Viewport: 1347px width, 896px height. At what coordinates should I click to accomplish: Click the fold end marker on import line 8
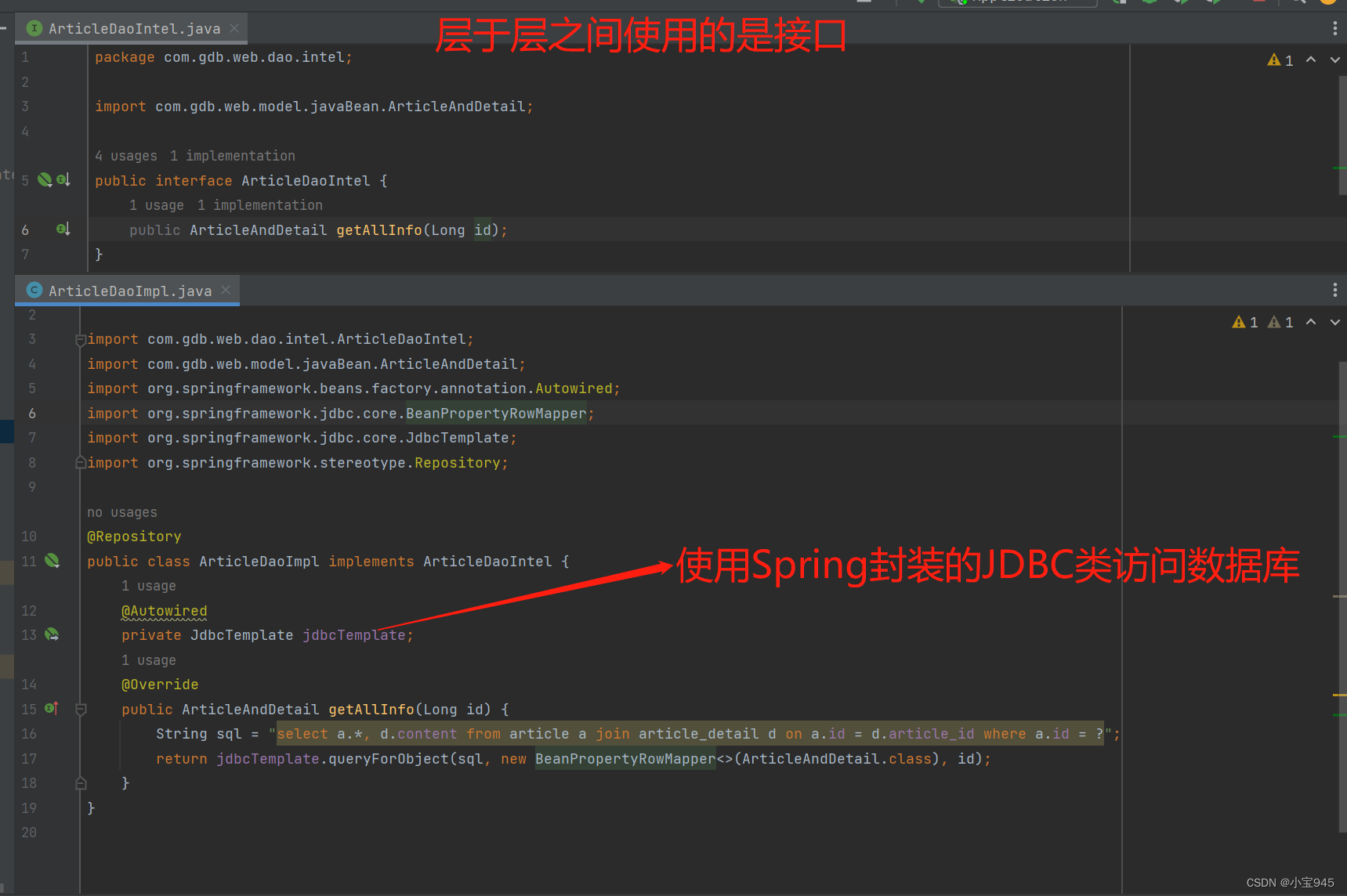tap(80, 463)
